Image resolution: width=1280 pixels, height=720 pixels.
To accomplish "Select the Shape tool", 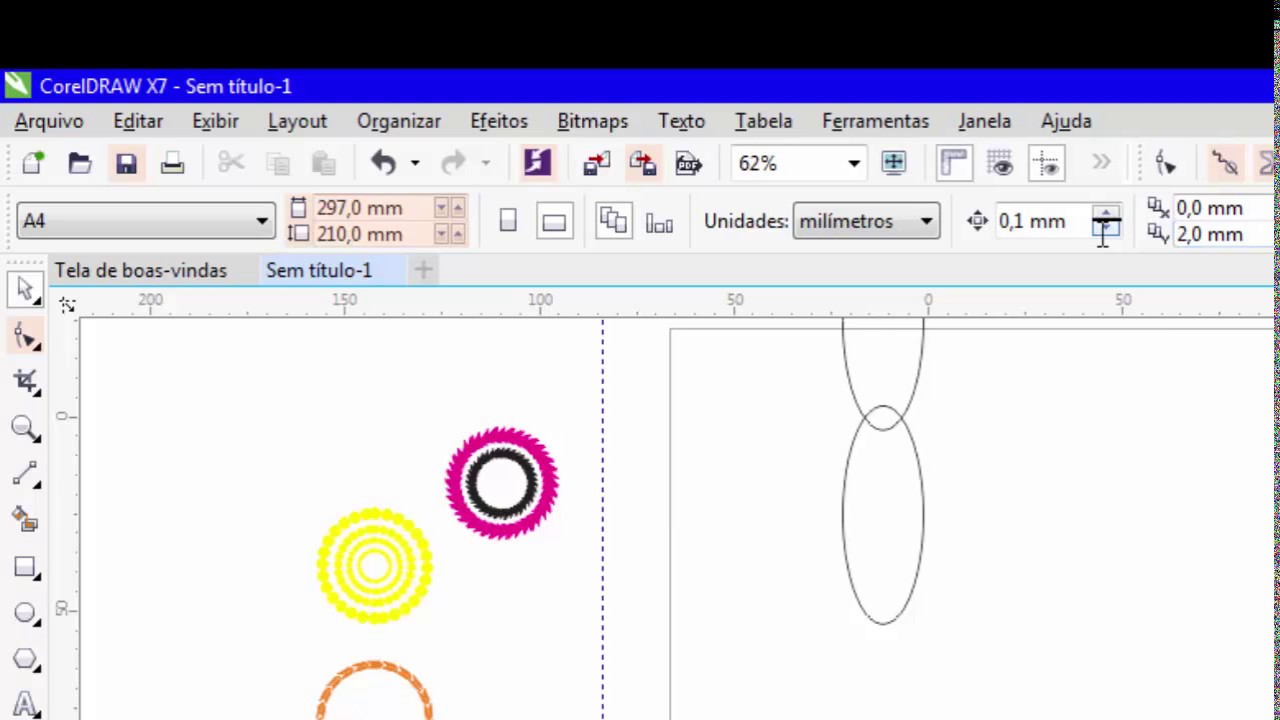I will [x=25, y=337].
